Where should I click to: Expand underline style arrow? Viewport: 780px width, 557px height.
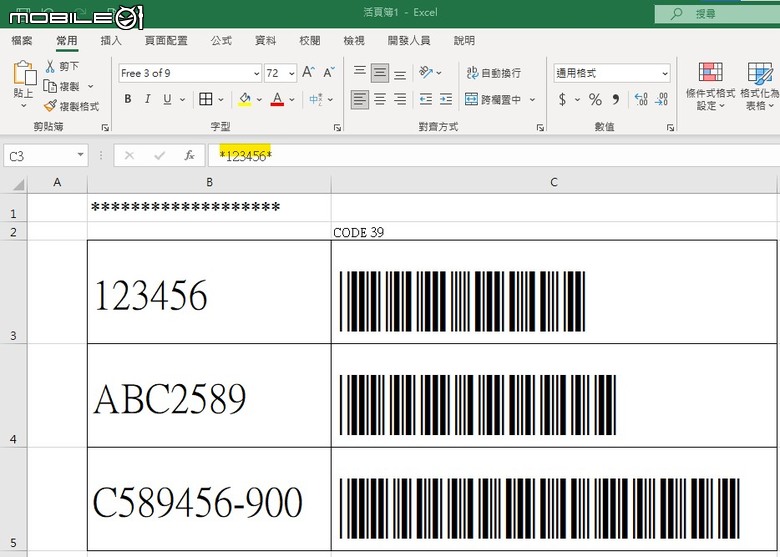click(183, 99)
